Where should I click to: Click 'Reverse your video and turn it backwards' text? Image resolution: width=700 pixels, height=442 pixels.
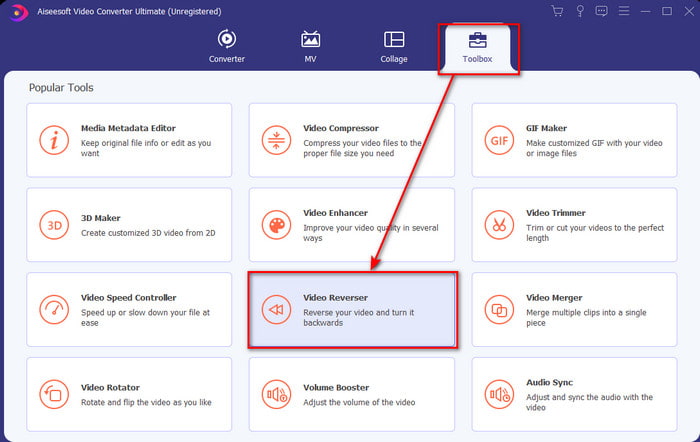pyautogui.click(x=358, y=317)
